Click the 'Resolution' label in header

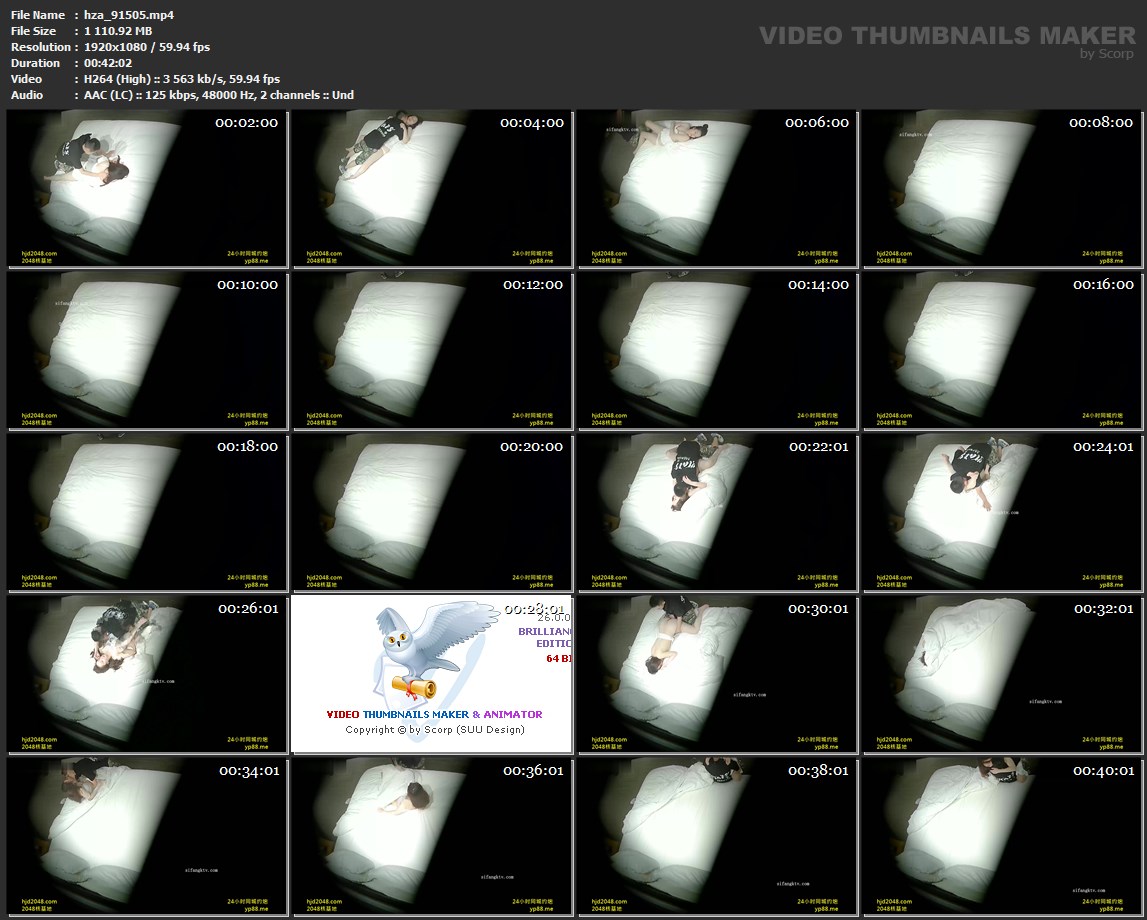40,47
